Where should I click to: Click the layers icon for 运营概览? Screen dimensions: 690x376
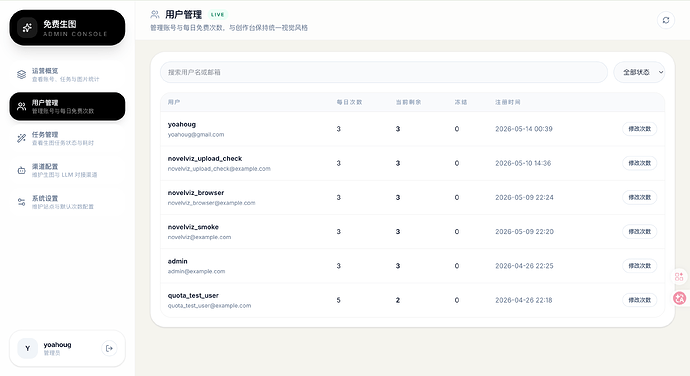pyautogui.click(x=22, y=74)
